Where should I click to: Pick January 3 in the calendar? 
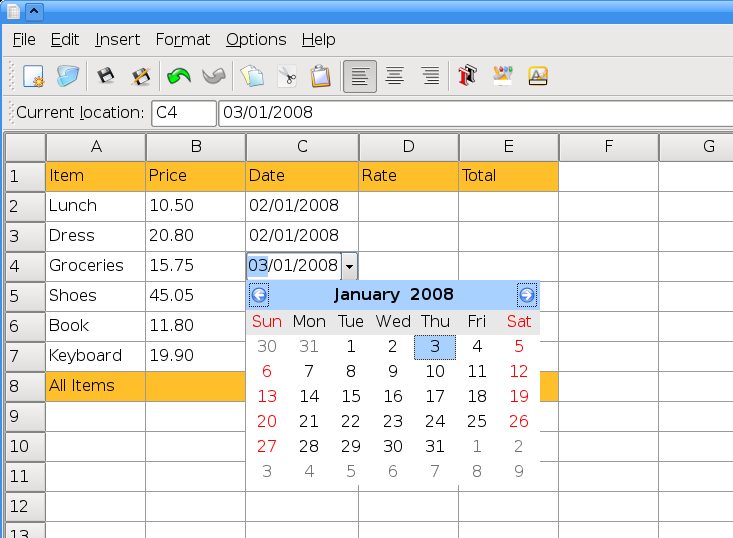[x=435, y=347]
